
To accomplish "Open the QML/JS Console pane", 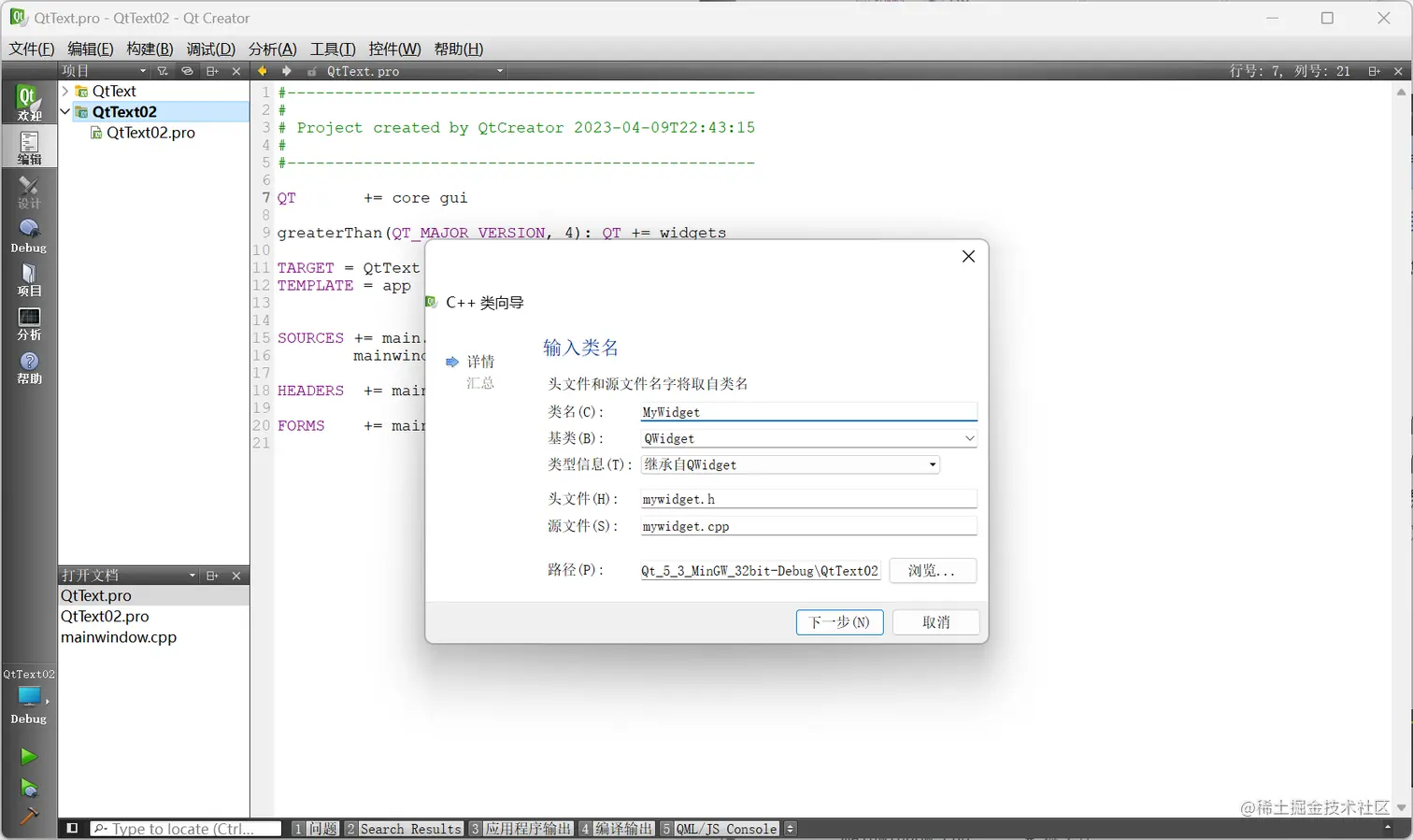I will [720, 829].
